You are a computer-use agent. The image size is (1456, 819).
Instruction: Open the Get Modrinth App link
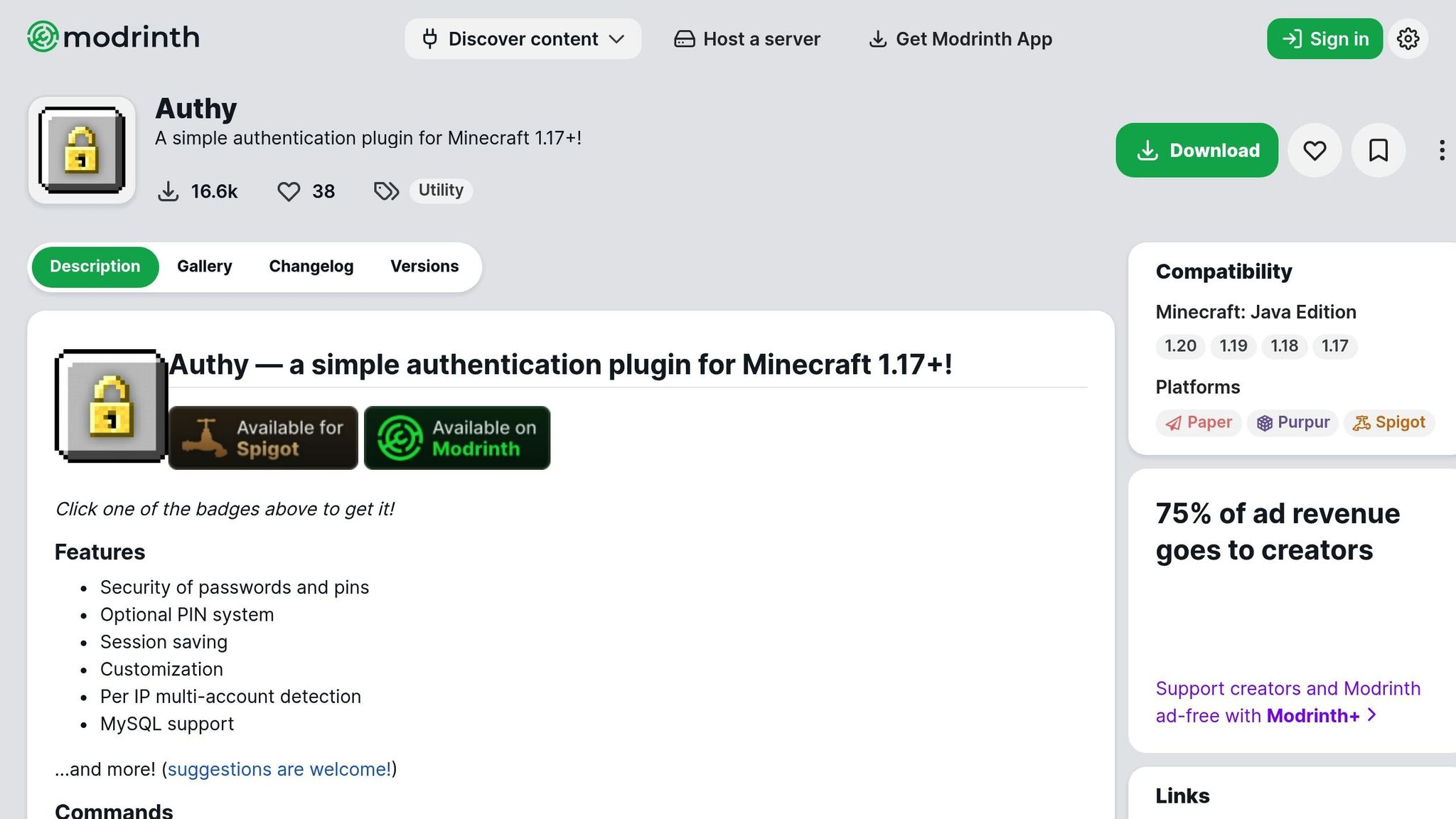(960, 39)
